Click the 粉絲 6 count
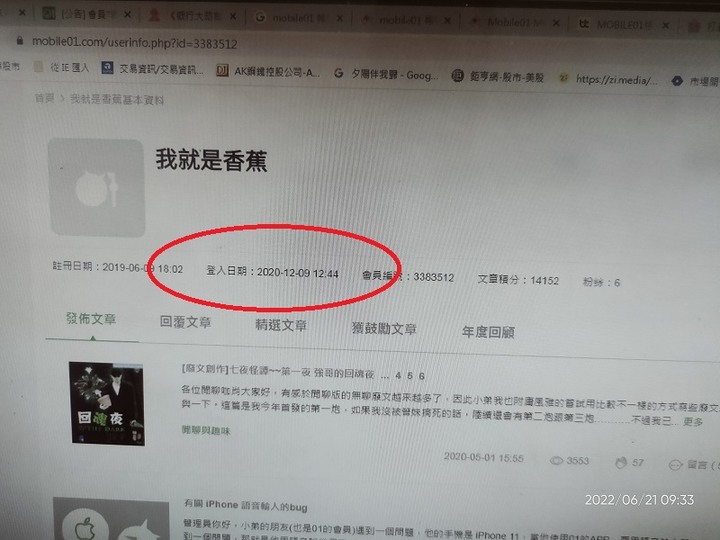 (x=601, y=282)
